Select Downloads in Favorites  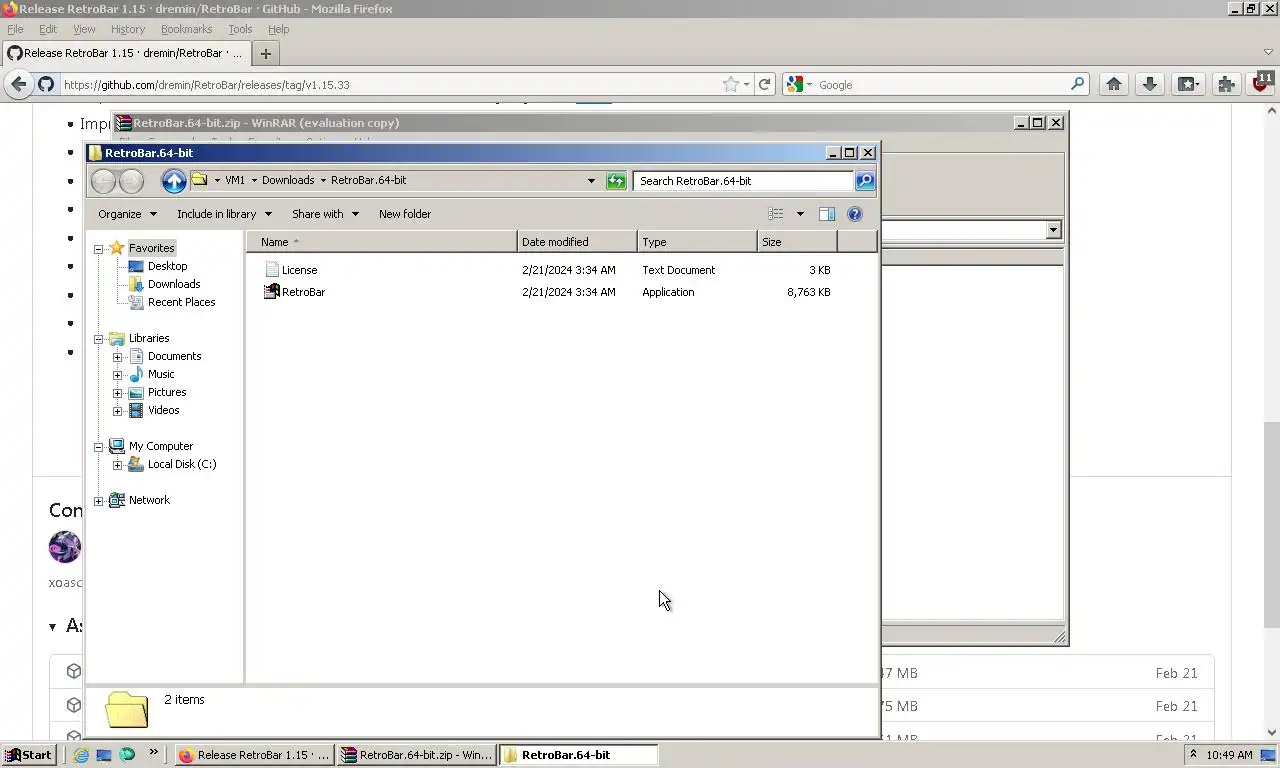click(174, 284)
